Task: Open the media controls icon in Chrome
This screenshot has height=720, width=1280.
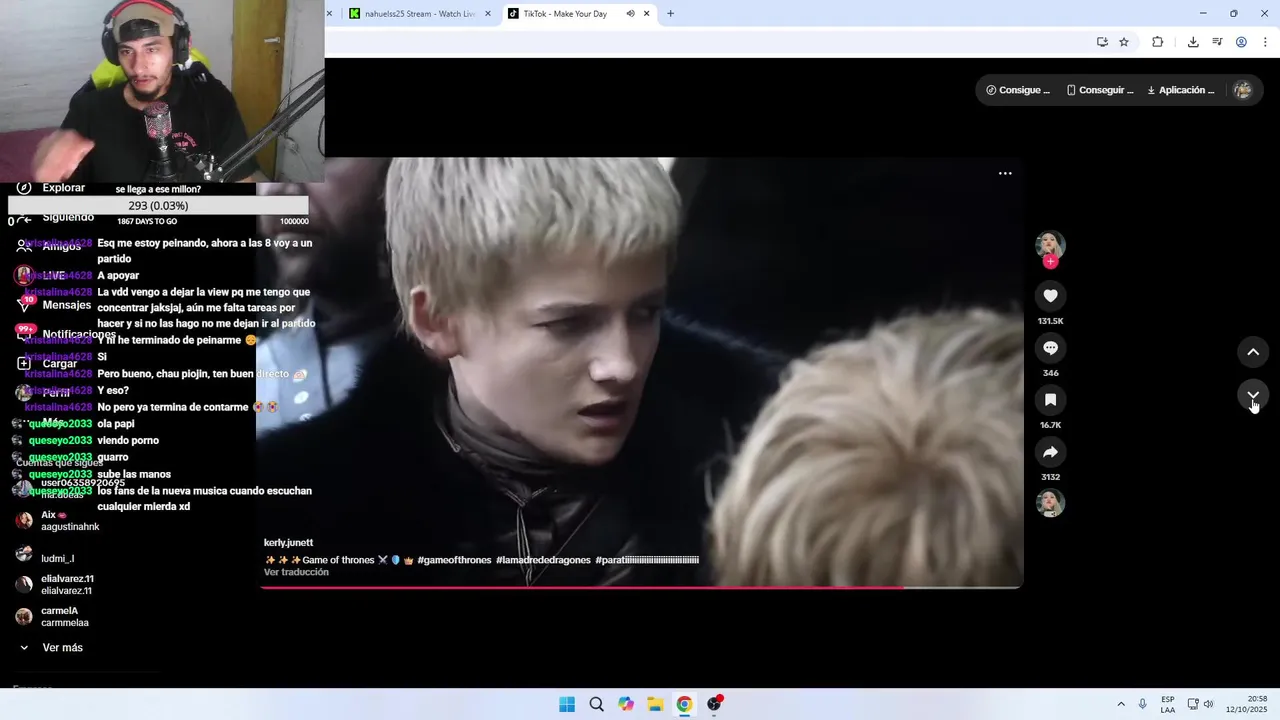Action: tap(1217, 42)
